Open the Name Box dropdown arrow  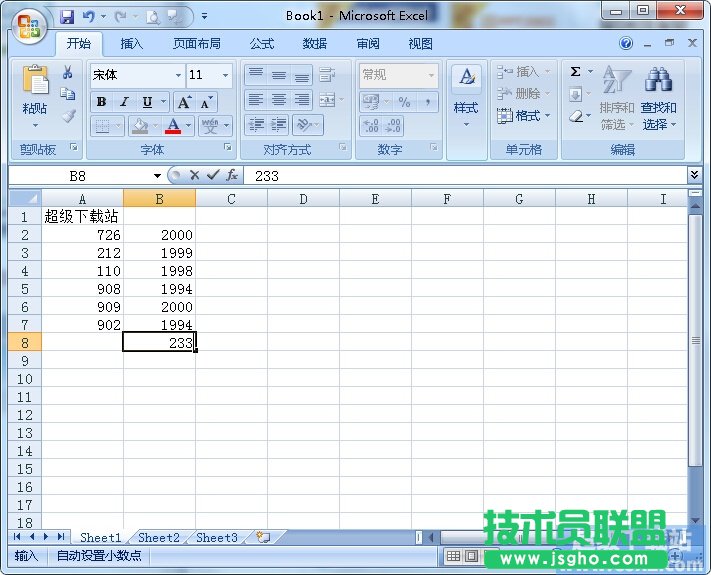[157, 175]
